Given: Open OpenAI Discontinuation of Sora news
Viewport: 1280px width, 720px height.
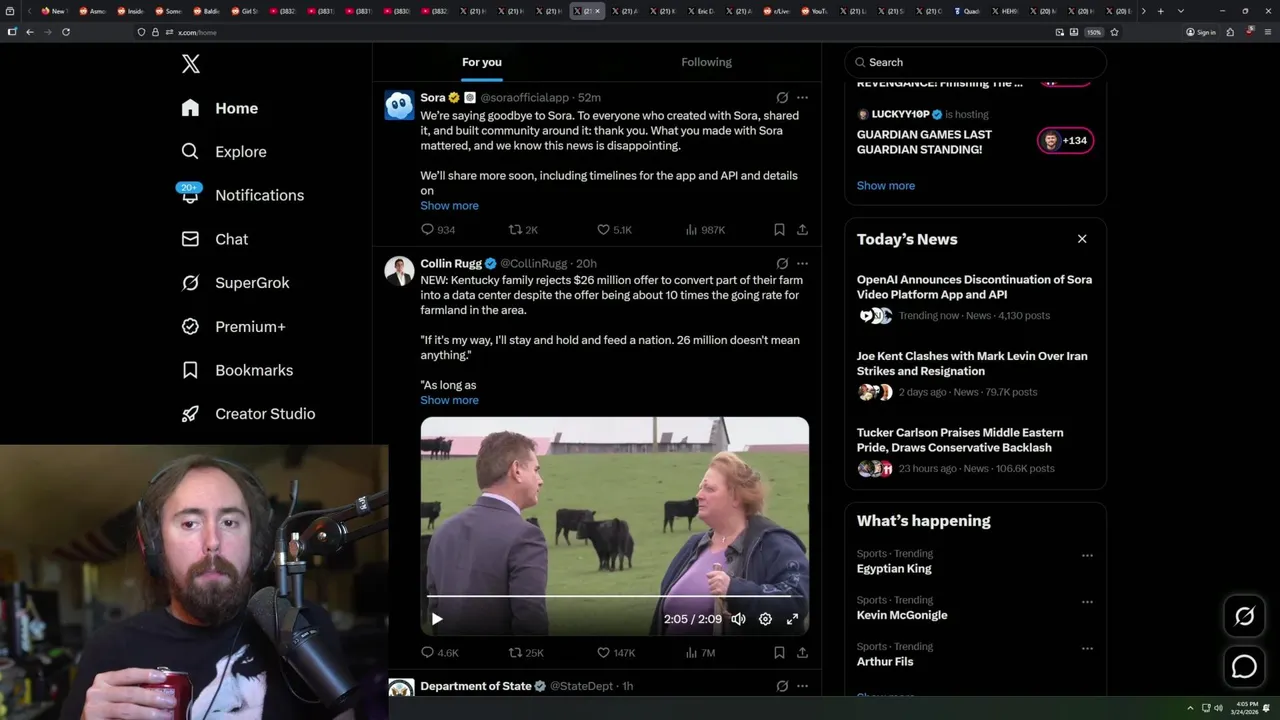Looking at the screenshot, I should pos(975,298).
